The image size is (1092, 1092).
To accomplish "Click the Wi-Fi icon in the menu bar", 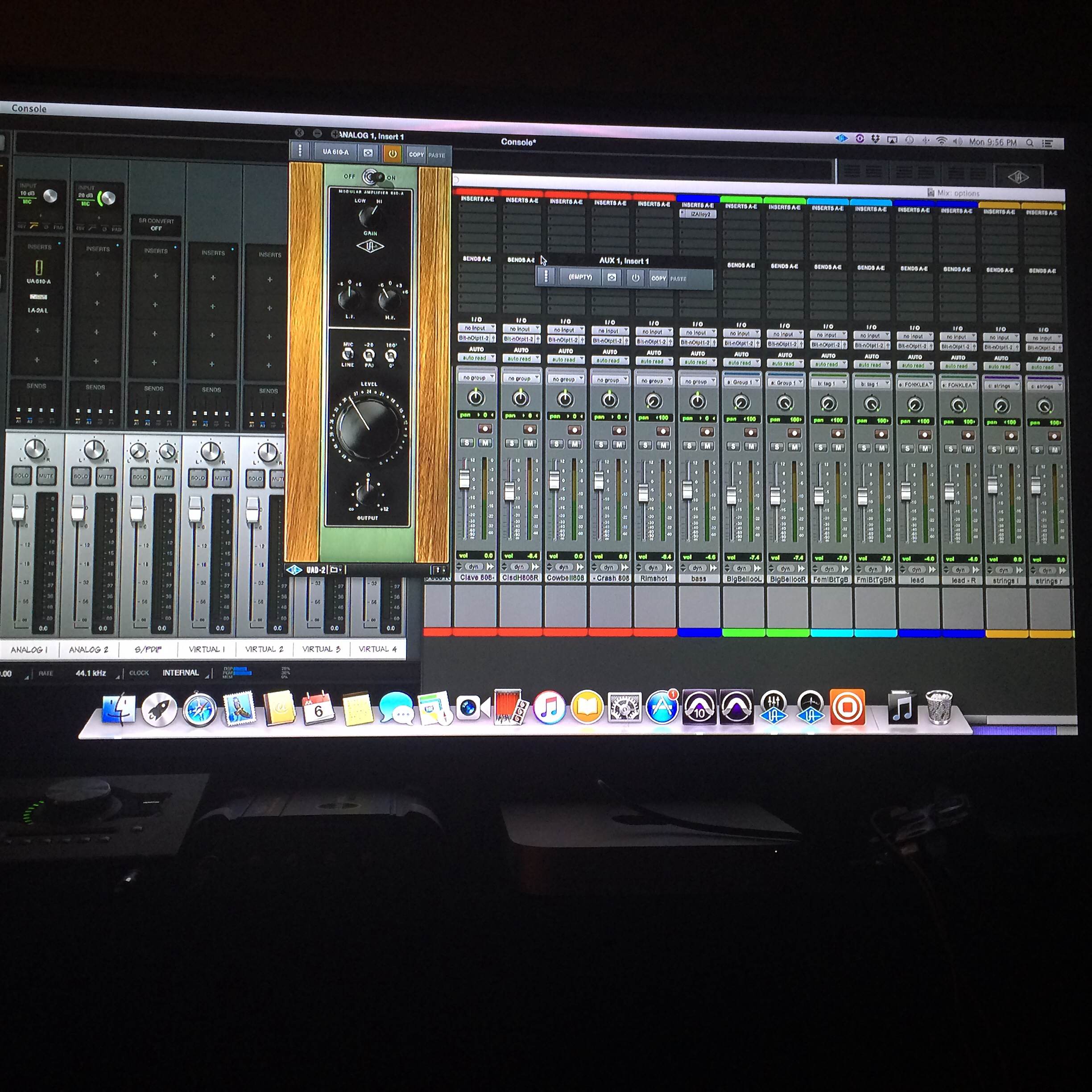I will coord(941,141).
